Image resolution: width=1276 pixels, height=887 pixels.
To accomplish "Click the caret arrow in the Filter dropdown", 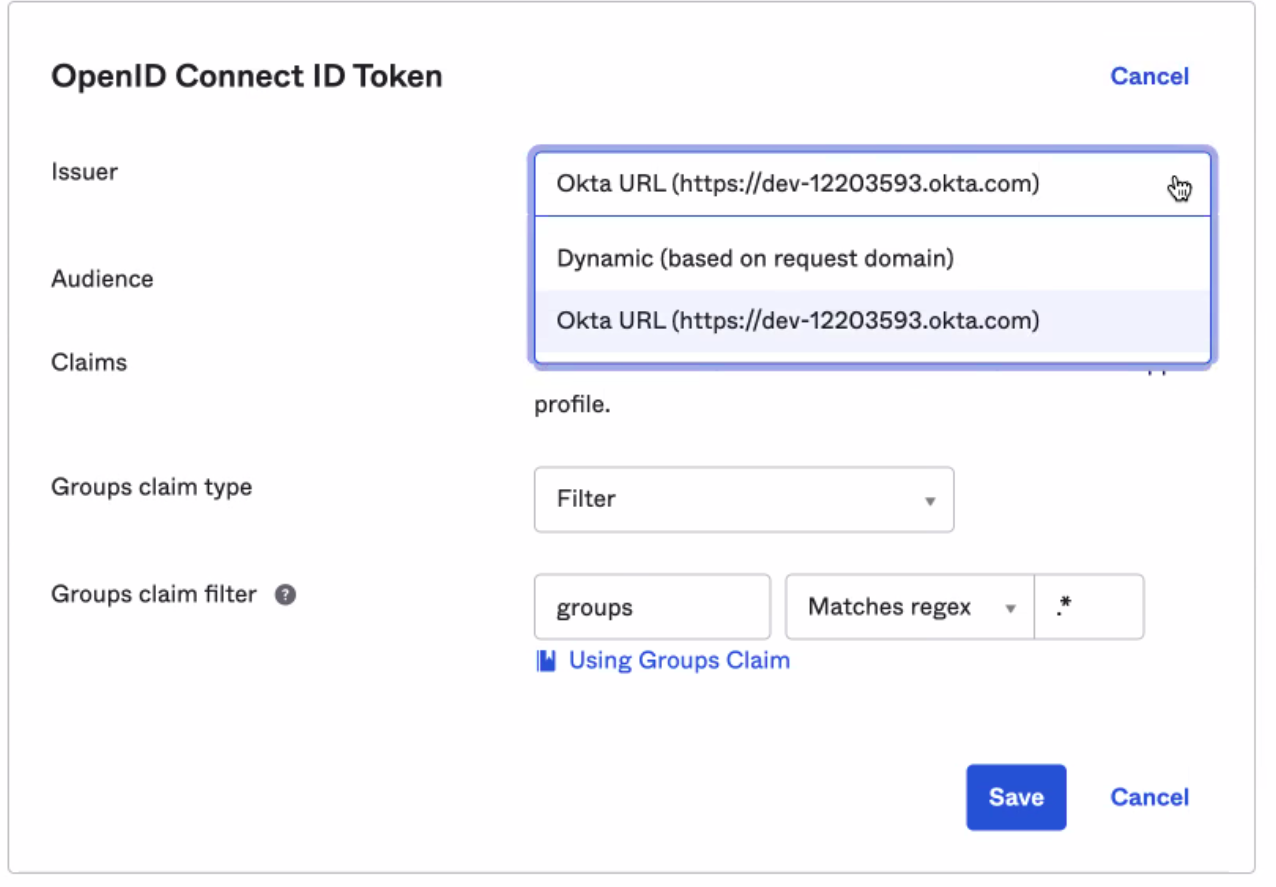I will coord(930,500).
